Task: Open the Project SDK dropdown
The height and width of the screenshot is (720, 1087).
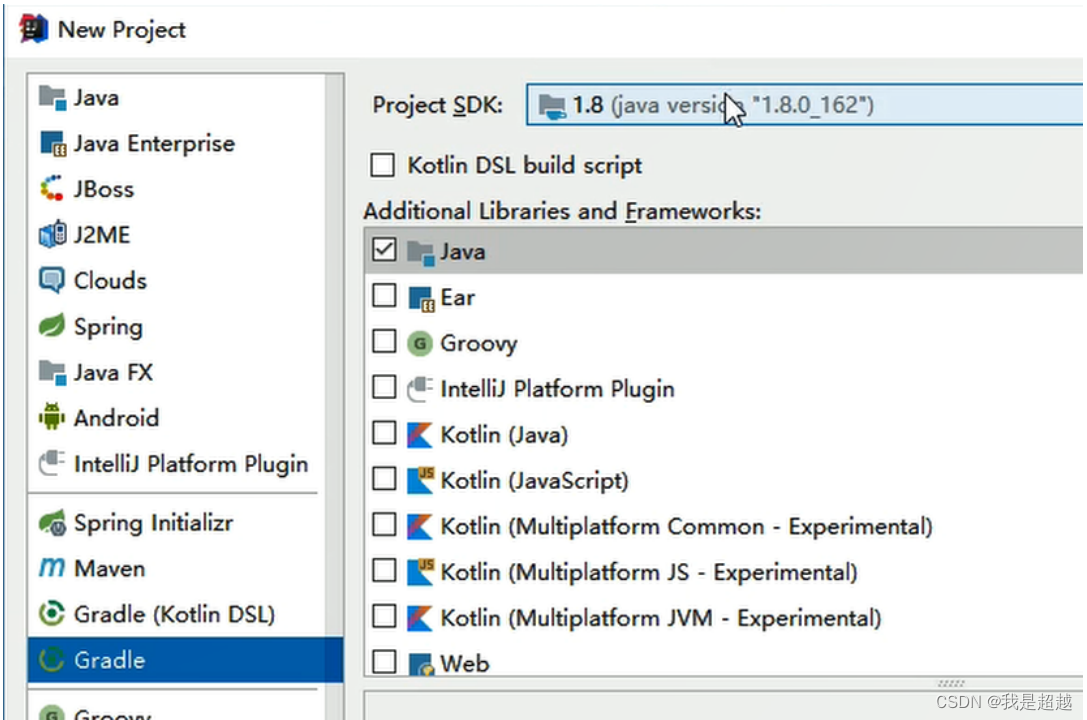Action: [800, 104]
